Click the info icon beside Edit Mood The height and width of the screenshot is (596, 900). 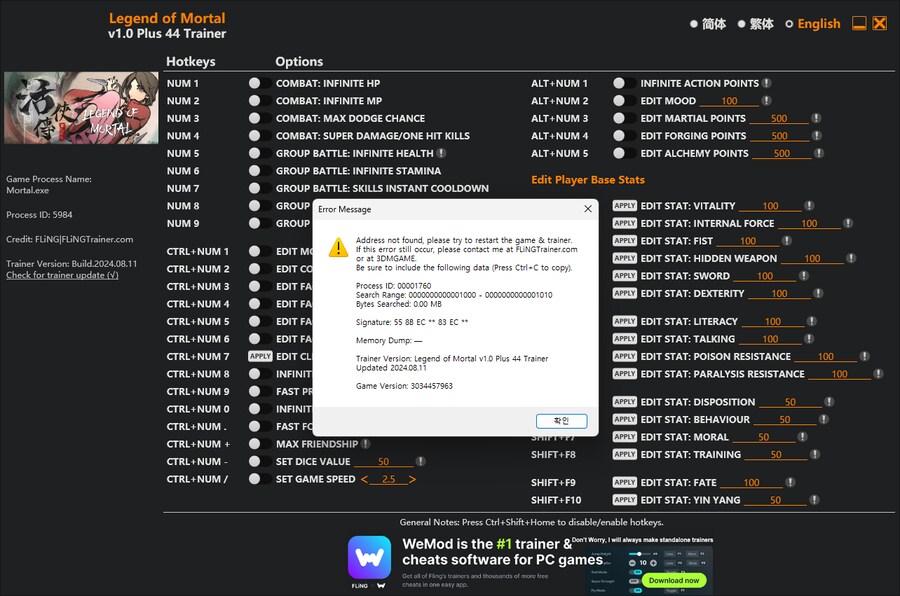[x=766, y=100]
